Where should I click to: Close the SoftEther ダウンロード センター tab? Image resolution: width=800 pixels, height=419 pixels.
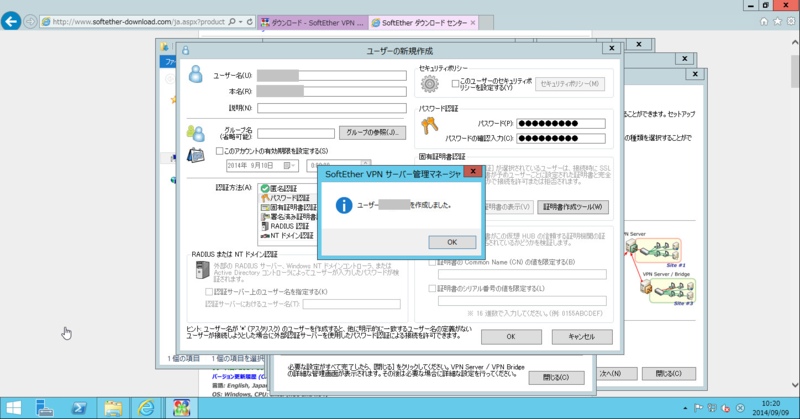473,22
